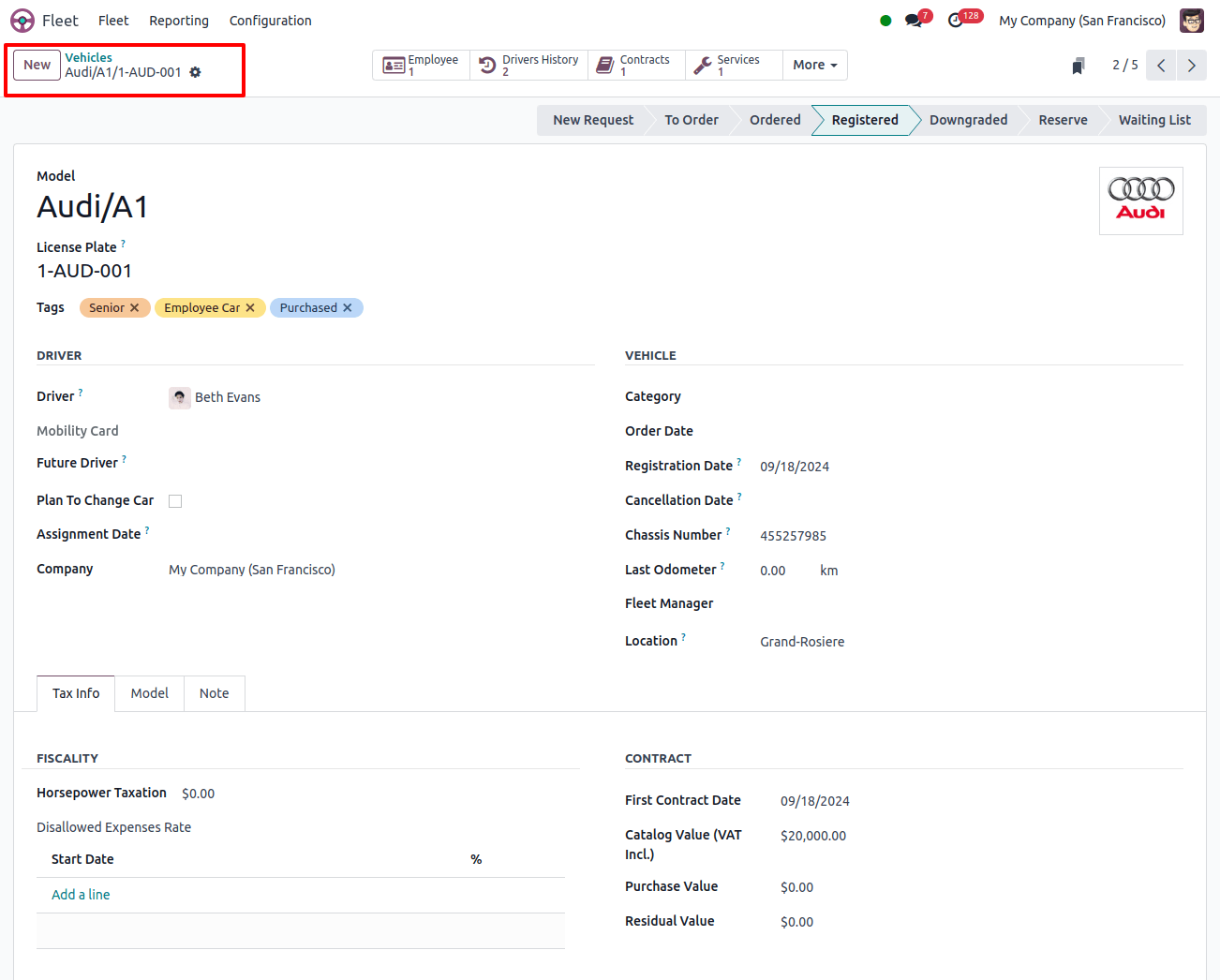Create a New vehicle record
Viewport: 1220px width, 980px height.
coord(37,65)
